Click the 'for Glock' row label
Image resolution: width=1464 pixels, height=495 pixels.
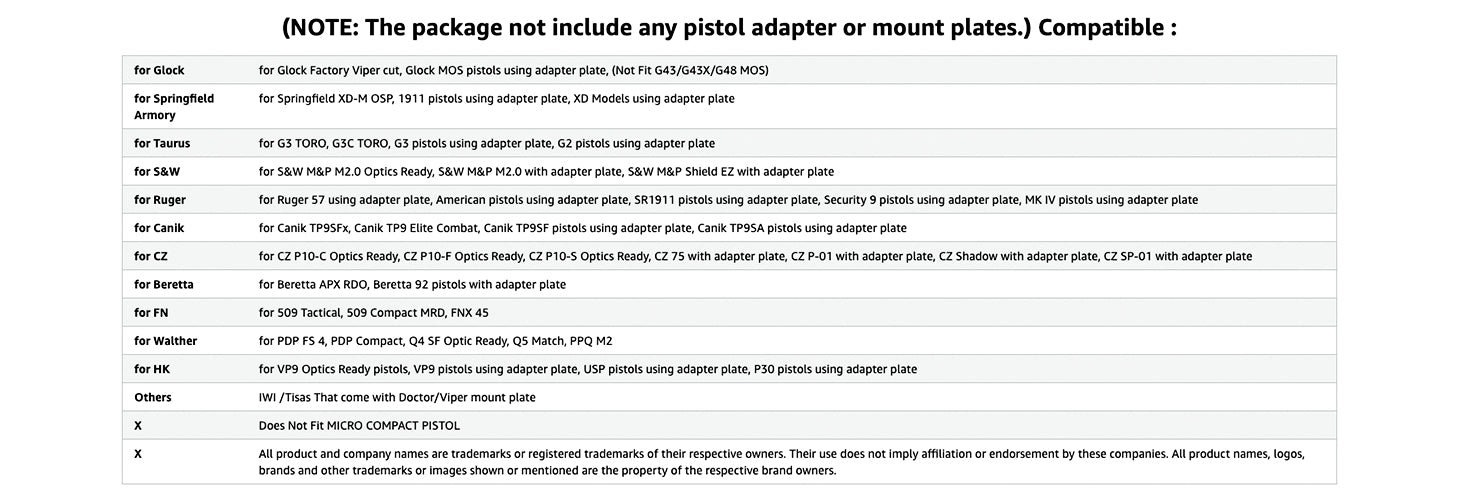point(159,70)
